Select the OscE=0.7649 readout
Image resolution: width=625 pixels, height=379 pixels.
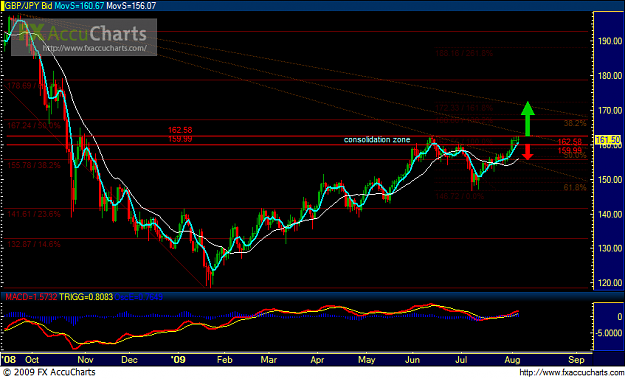point(139,297)
